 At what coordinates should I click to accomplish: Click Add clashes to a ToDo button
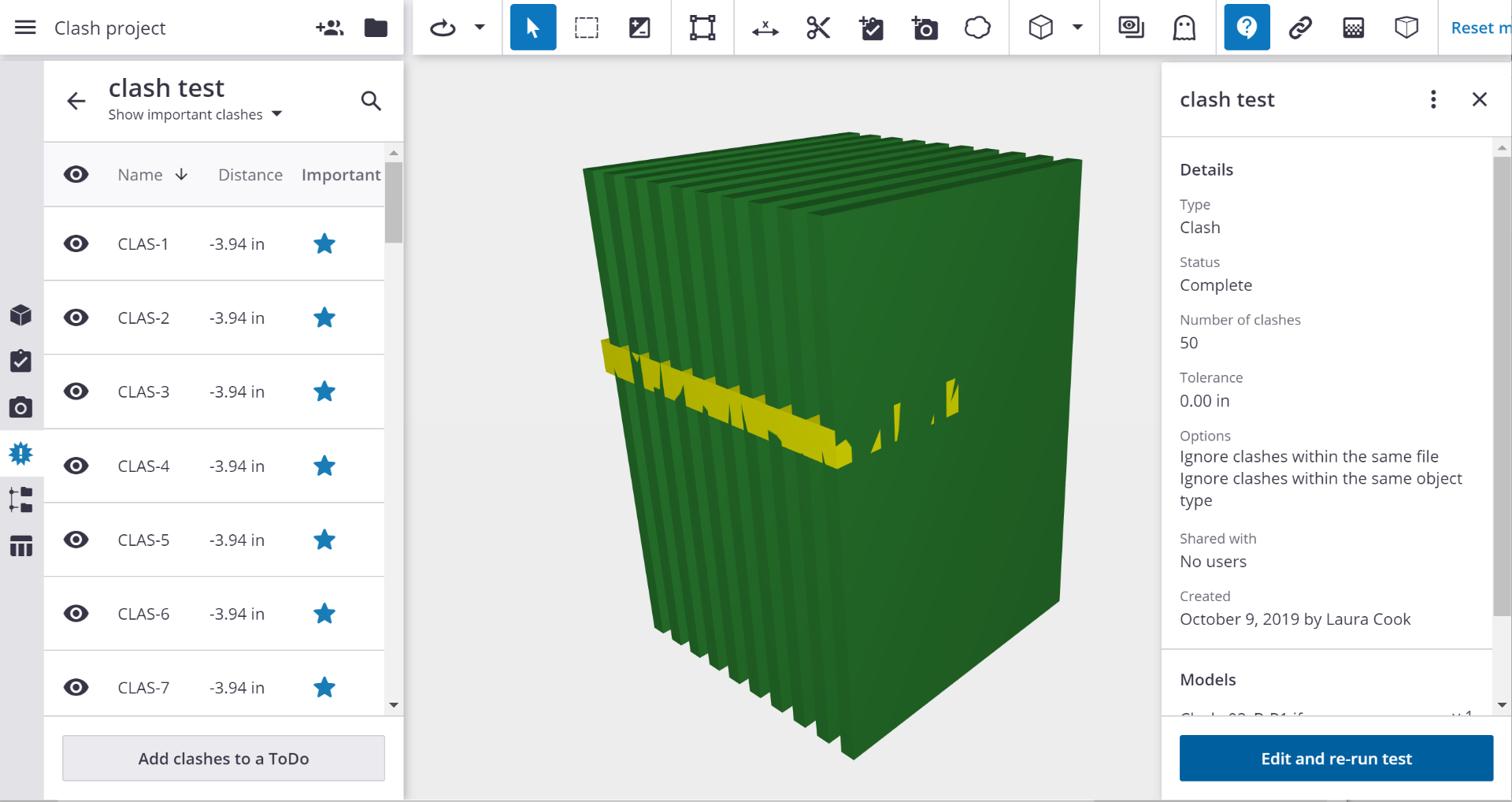pos(224,758)
